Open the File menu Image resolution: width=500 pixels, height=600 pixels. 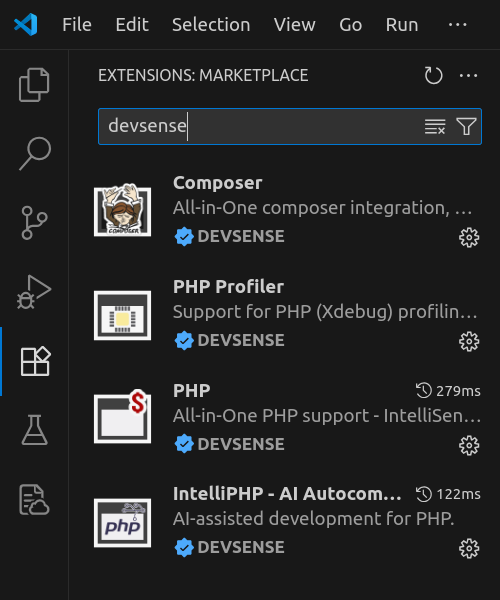[77, 25]
